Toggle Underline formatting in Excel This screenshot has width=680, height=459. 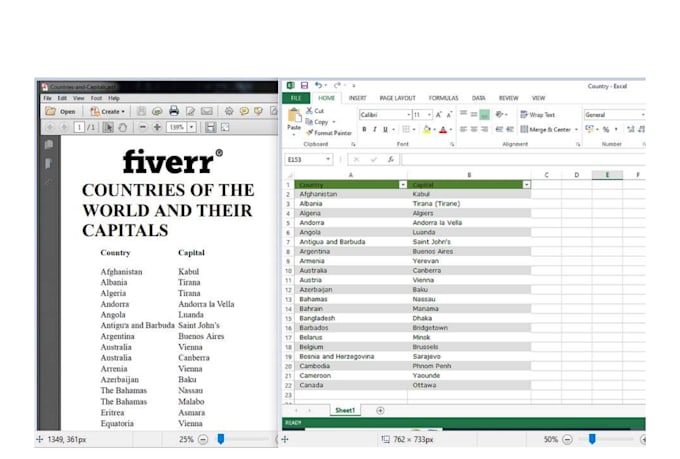click(385, 129)
